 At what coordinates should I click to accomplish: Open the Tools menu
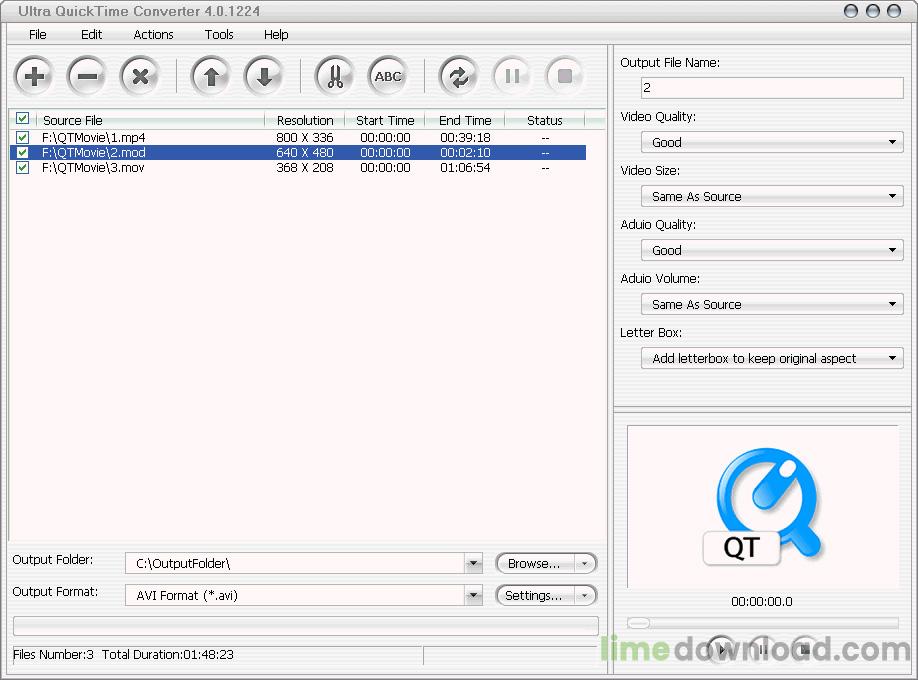coord(219,34)
